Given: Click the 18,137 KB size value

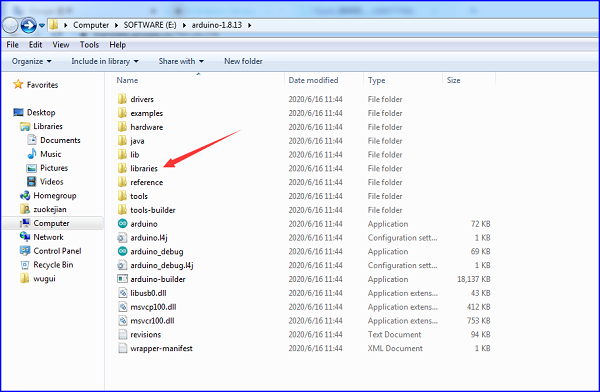Looking at the screenshot, I should [x=474, y=279].
